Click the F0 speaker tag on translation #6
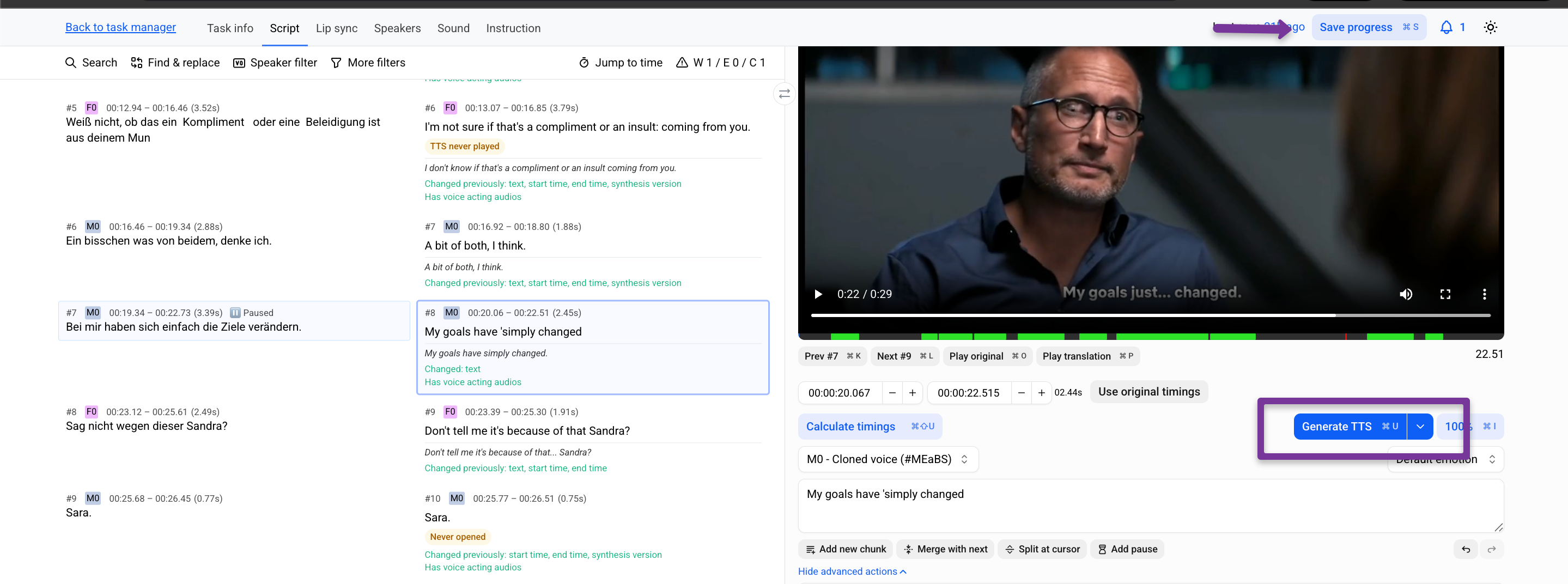Image resolution: width=1568 pixels, height=584 pixels. [450, 108]
